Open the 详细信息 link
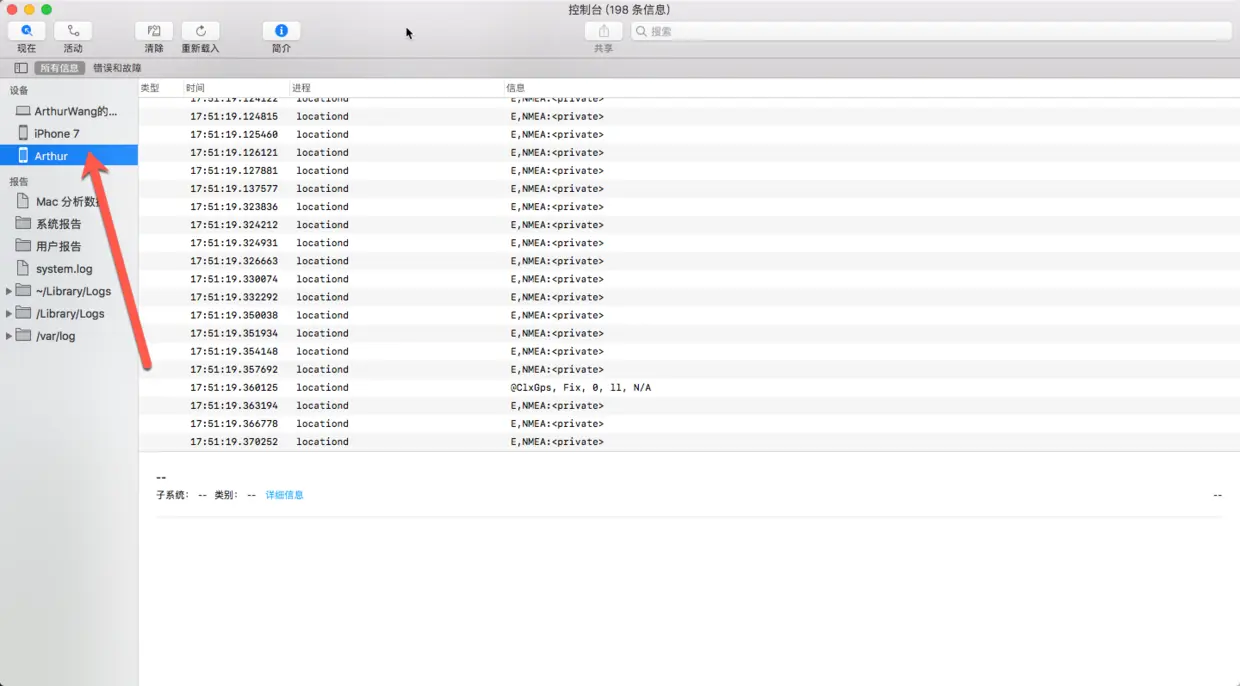The width and height of the screenshot is (1240, 686). 284,495
